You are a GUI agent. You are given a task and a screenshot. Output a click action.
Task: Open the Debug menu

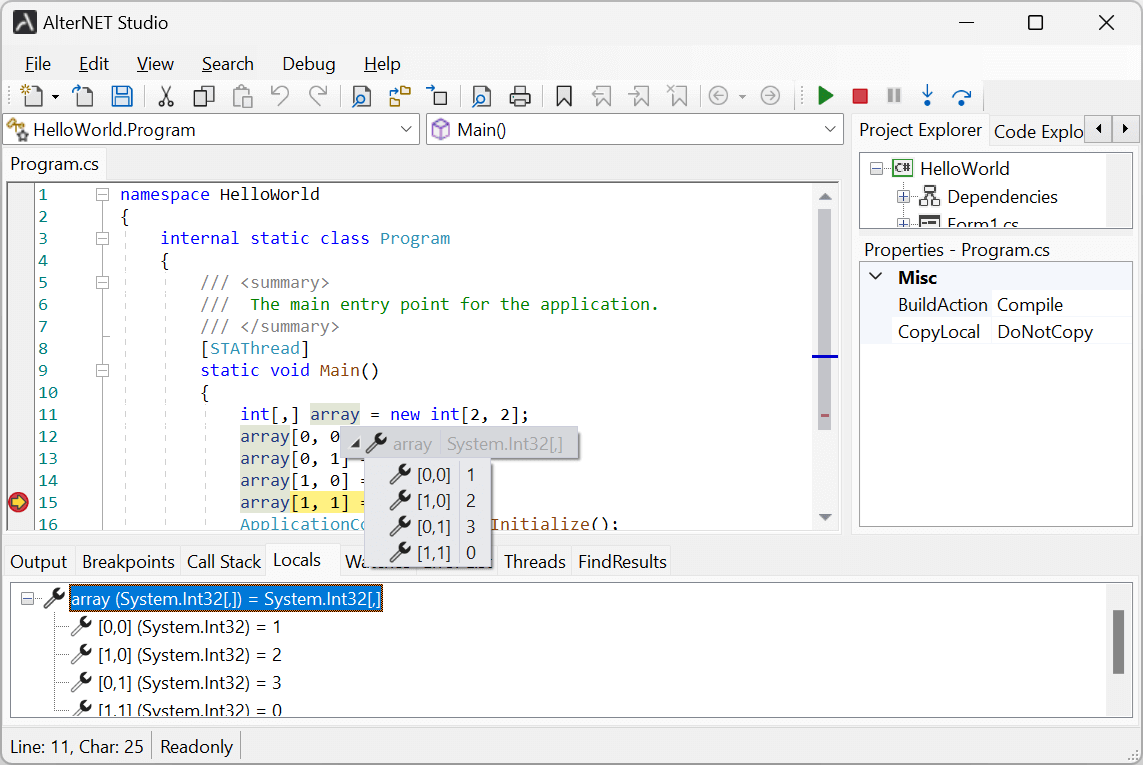point(308,64)
